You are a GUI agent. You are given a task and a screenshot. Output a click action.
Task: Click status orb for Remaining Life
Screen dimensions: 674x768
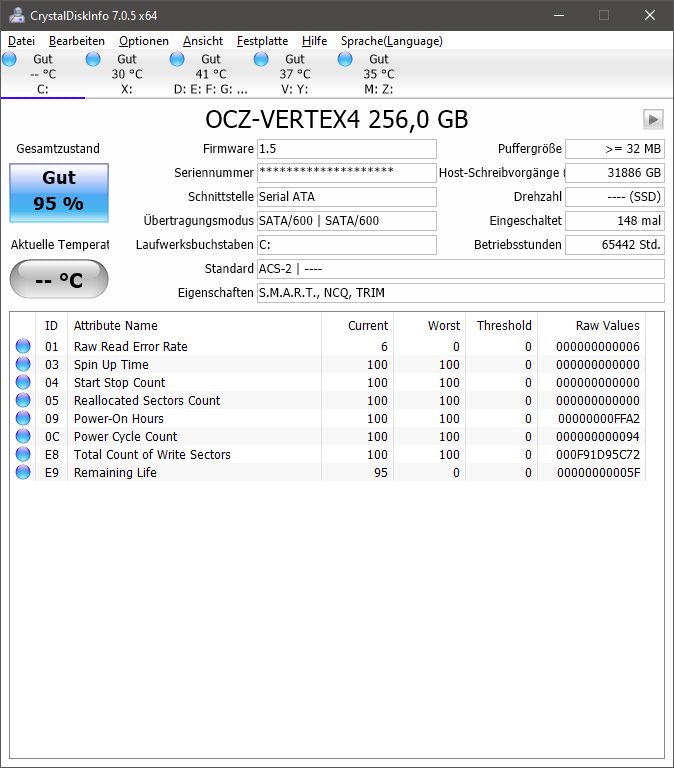pos(23,472)
